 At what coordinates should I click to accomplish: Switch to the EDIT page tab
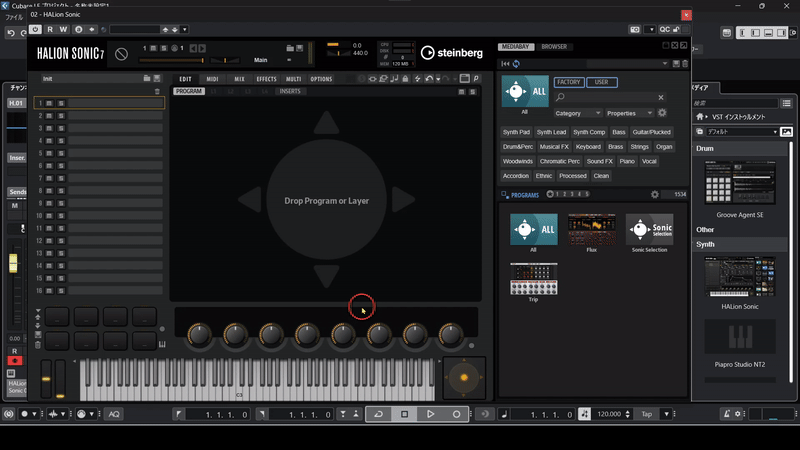pyautogui.click(x=185, y=79)
